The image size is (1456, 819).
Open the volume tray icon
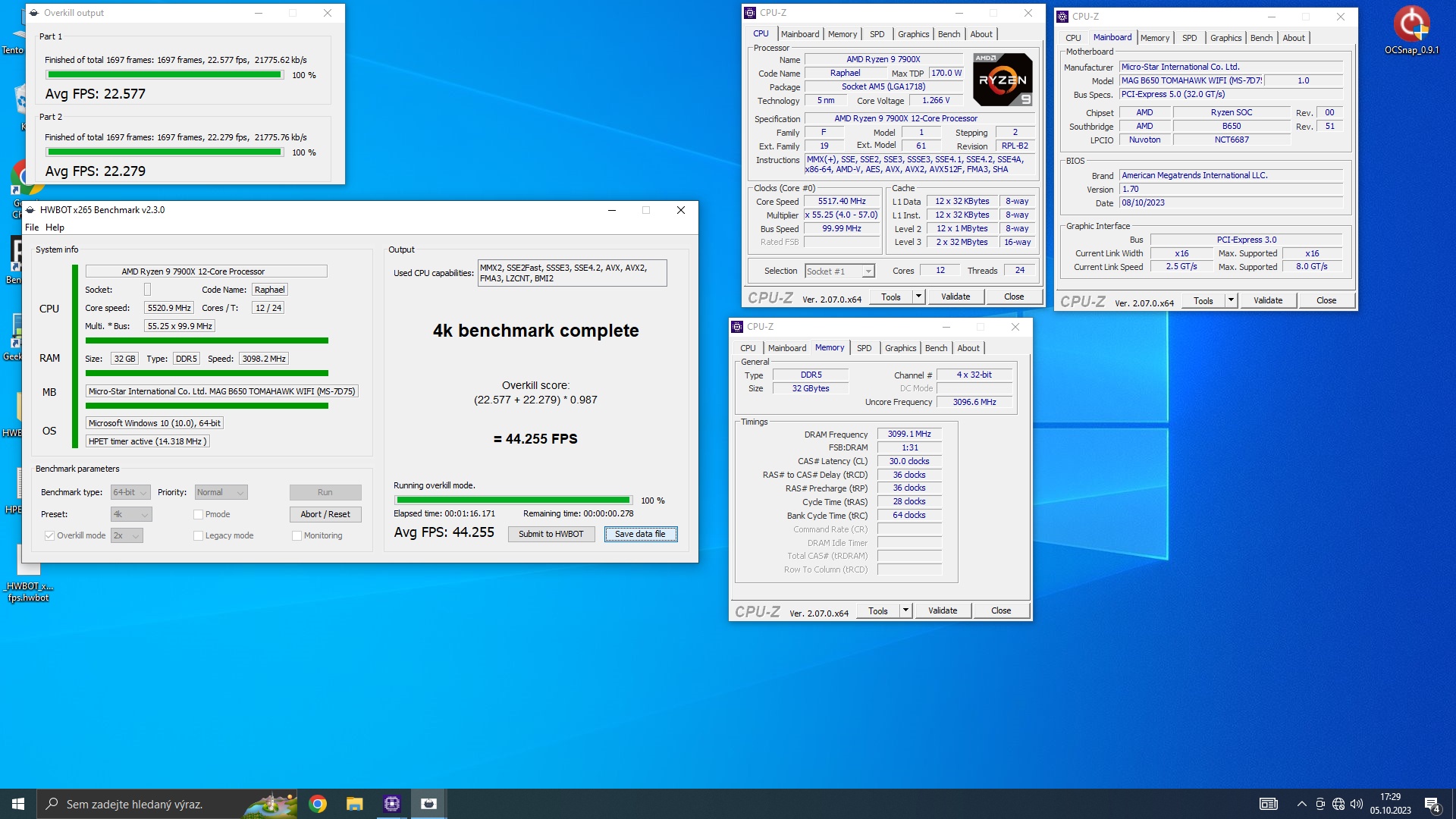pos(1356,804)
